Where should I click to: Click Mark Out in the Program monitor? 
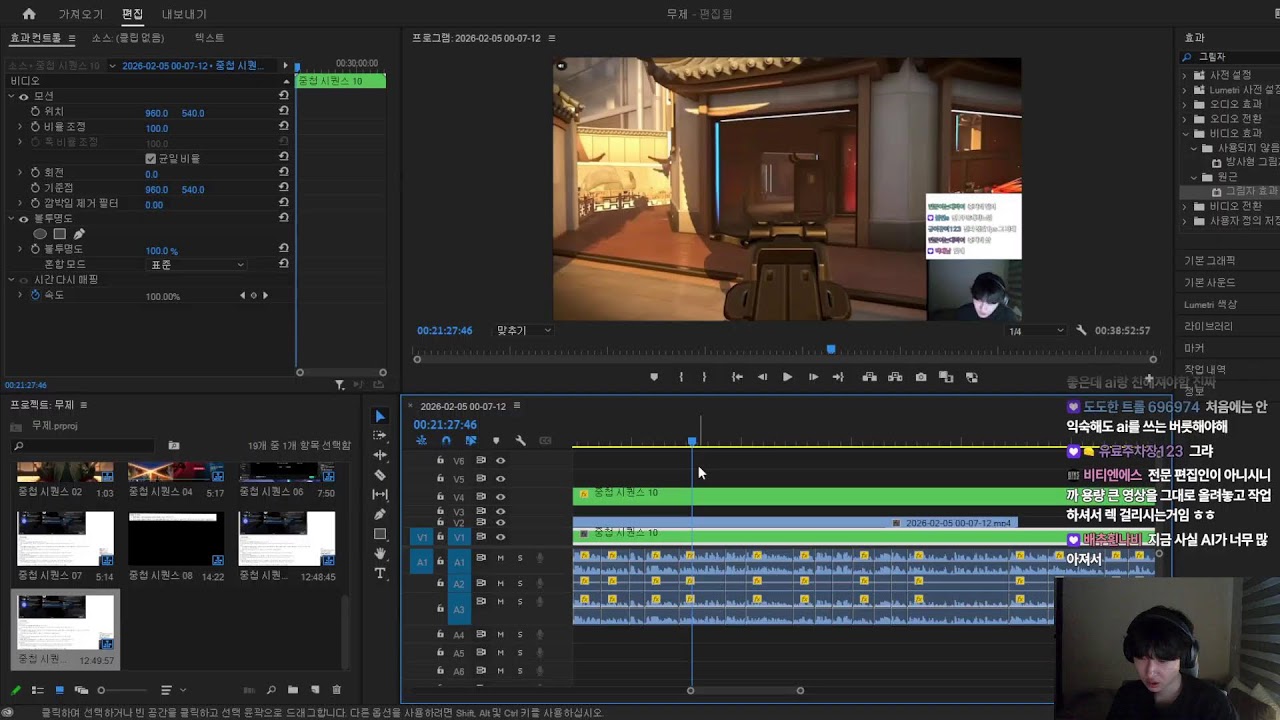pos(704,377)
